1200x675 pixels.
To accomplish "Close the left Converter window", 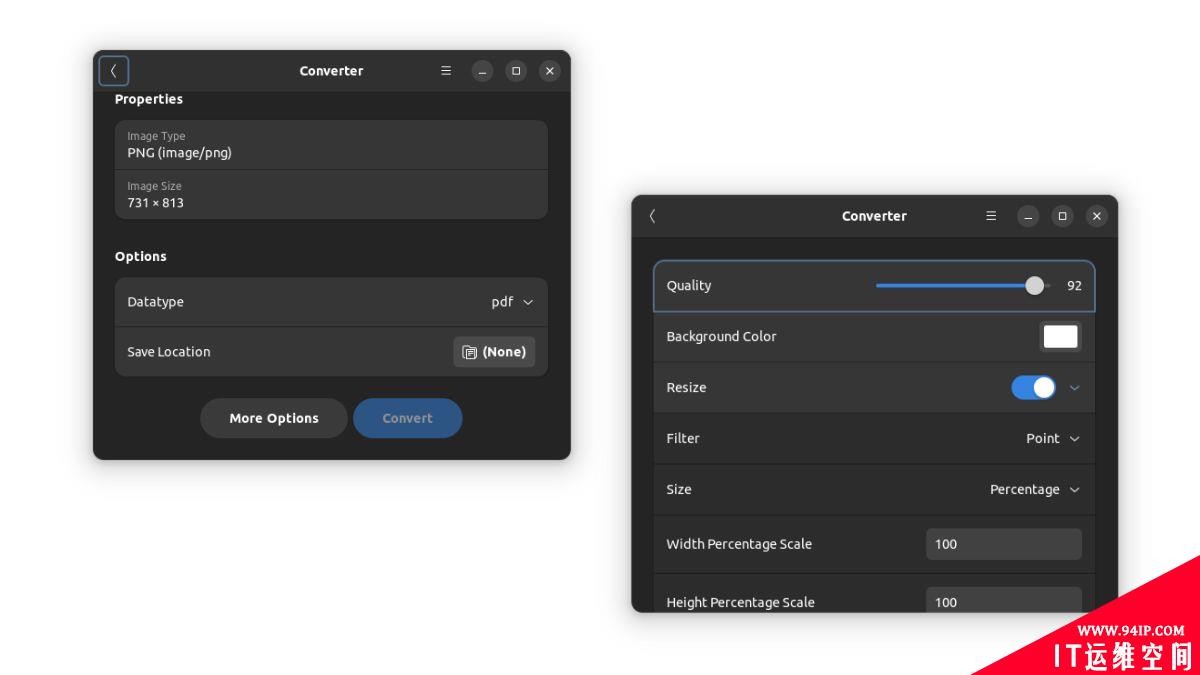I will pyautogui.click(x=550, y=71).
